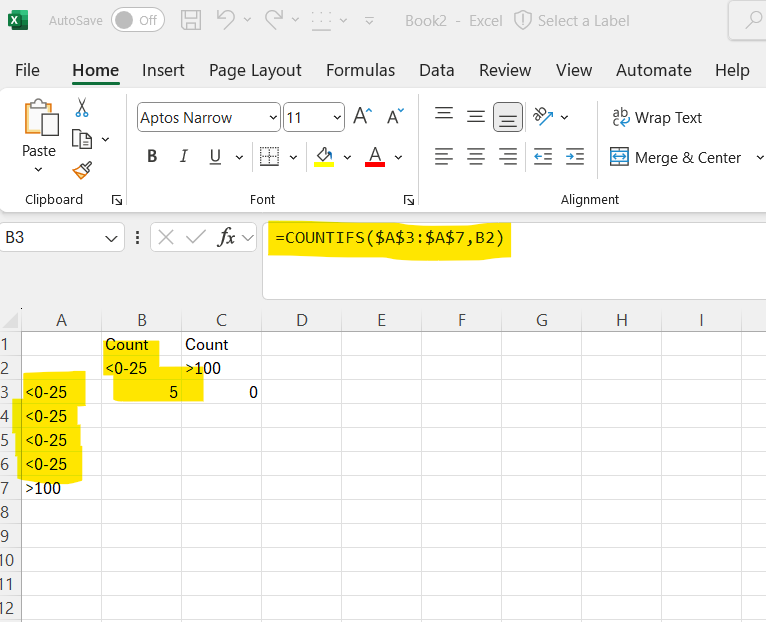
Task: Click the Borders icon
Action: click(269, 157)
